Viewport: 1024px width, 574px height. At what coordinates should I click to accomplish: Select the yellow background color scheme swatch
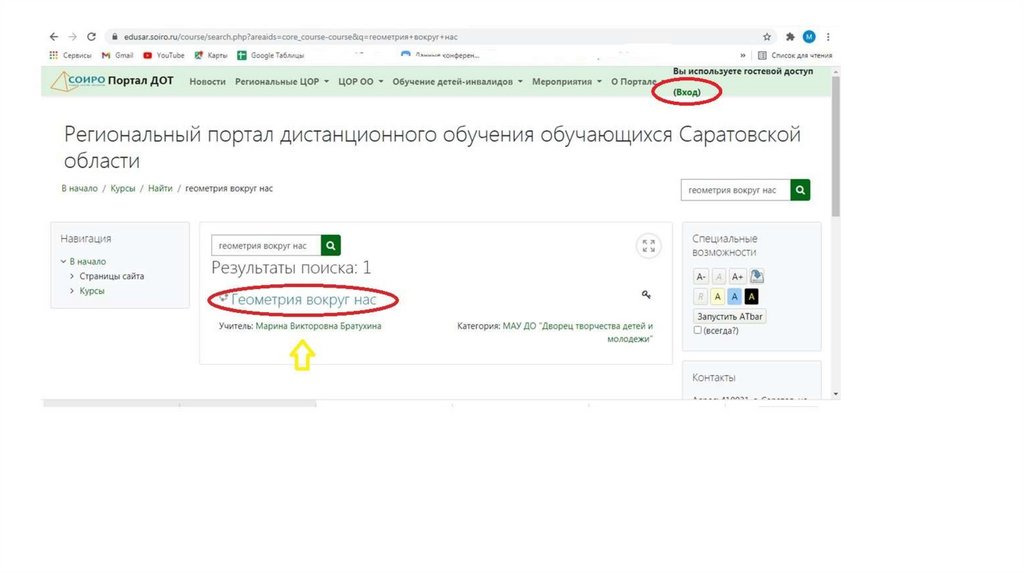[x=718, y=296]
